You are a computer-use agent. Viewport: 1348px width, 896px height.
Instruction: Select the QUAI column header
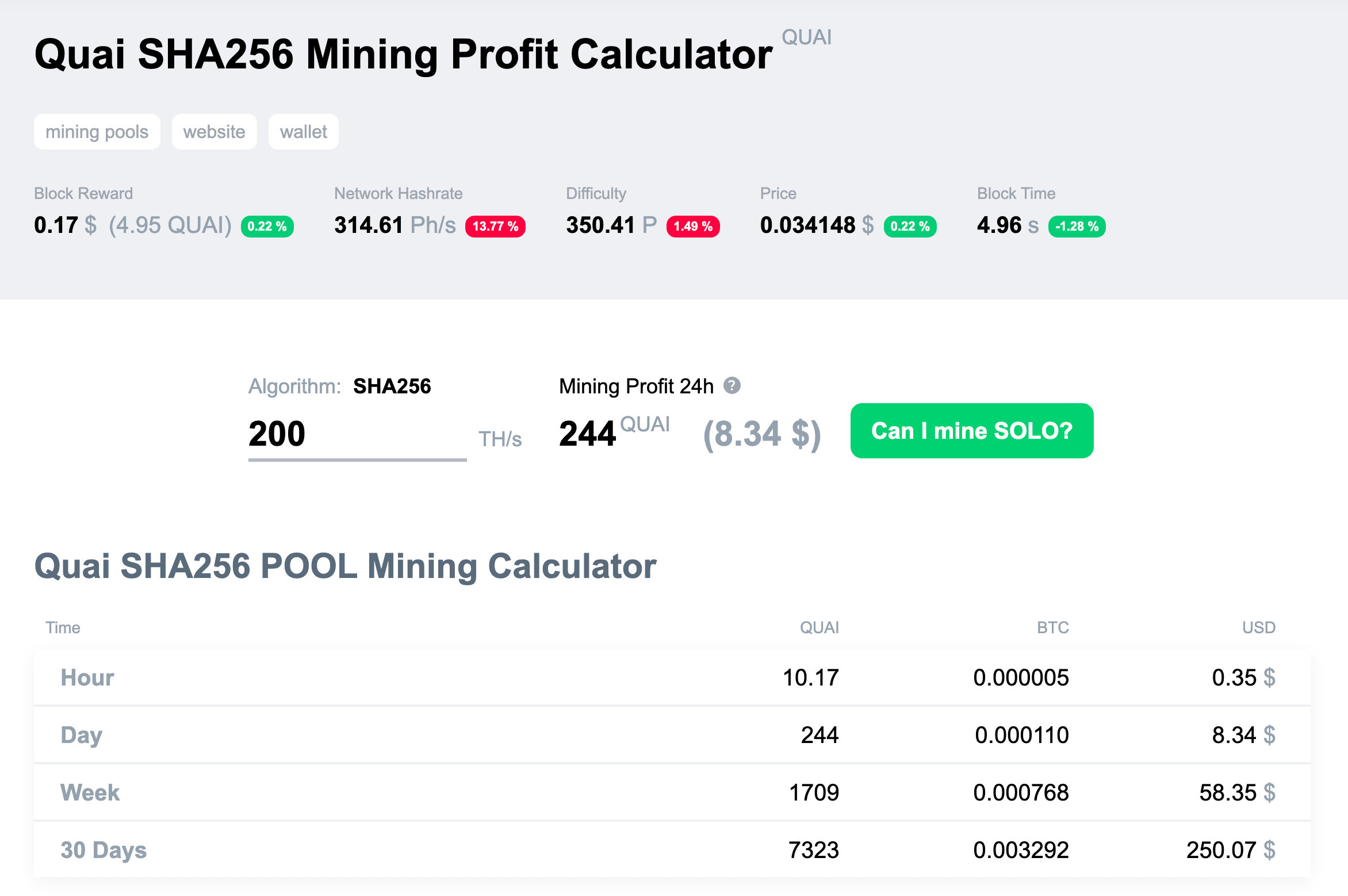819,627
